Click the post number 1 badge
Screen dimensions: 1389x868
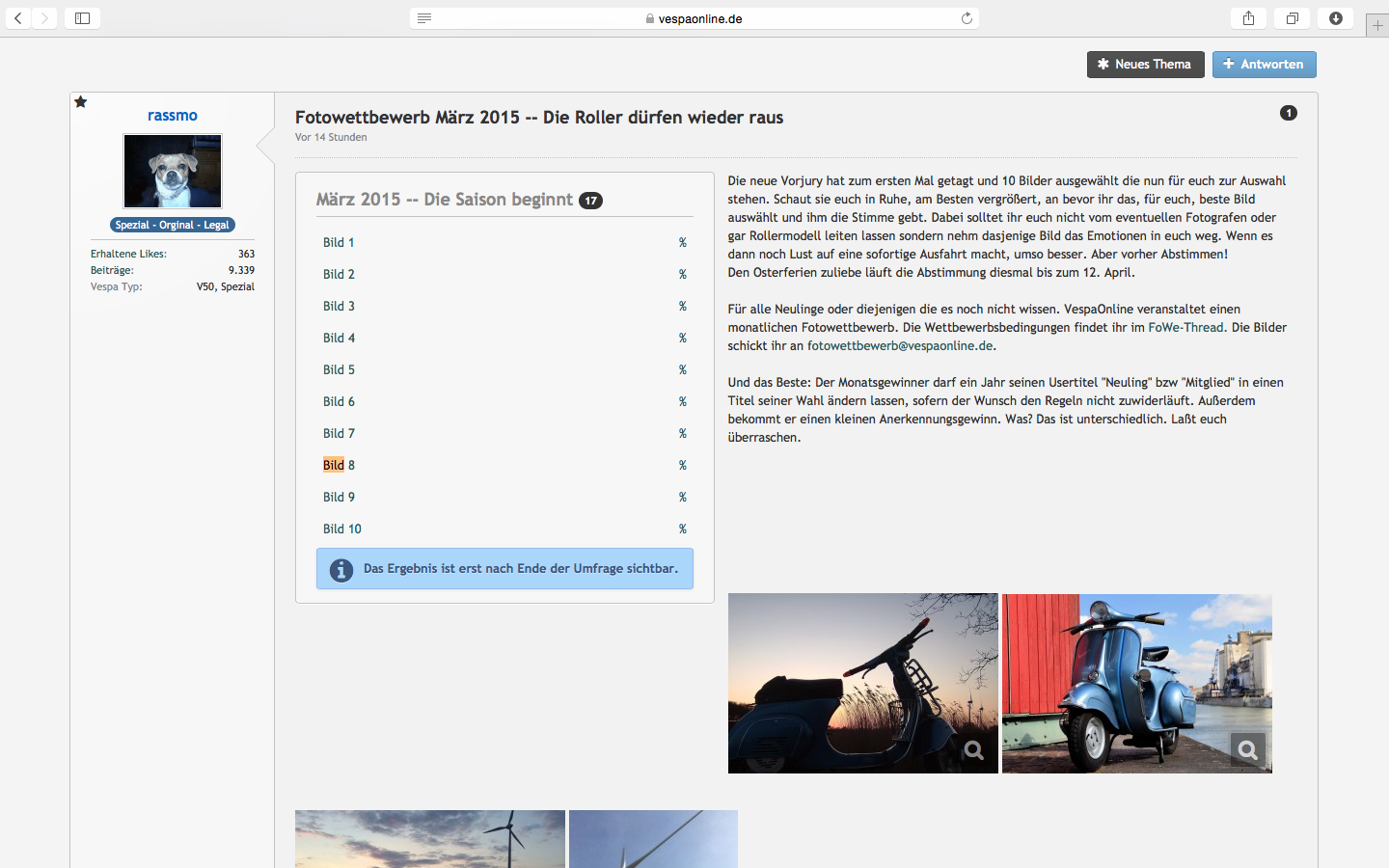point(1288,113)
